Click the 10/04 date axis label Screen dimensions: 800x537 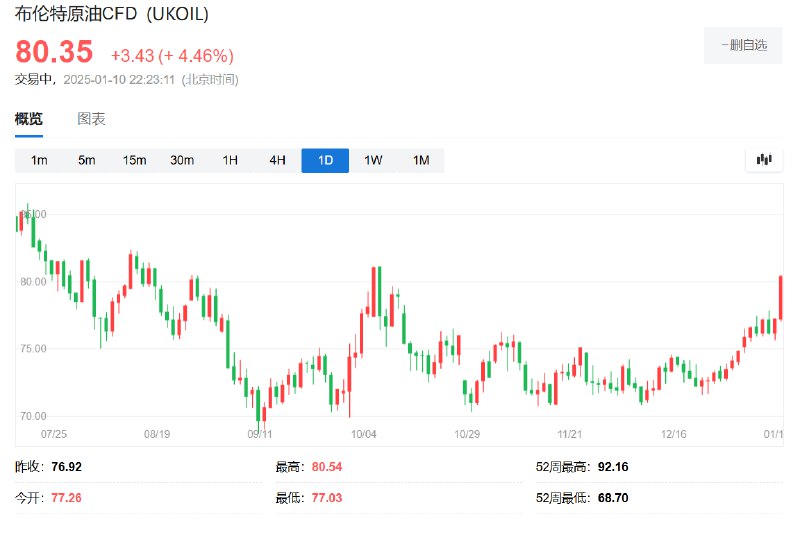pyautogui.click(x=364, y=434)
